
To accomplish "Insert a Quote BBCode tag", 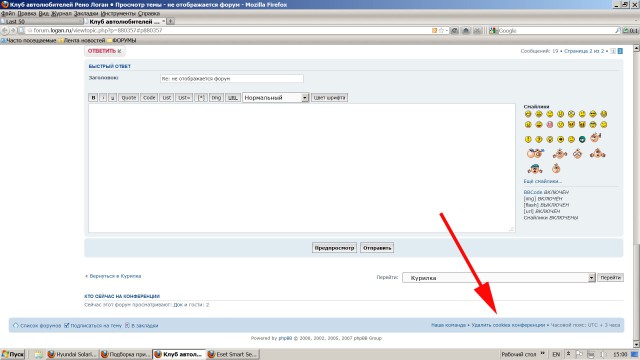I will [129, 98].
